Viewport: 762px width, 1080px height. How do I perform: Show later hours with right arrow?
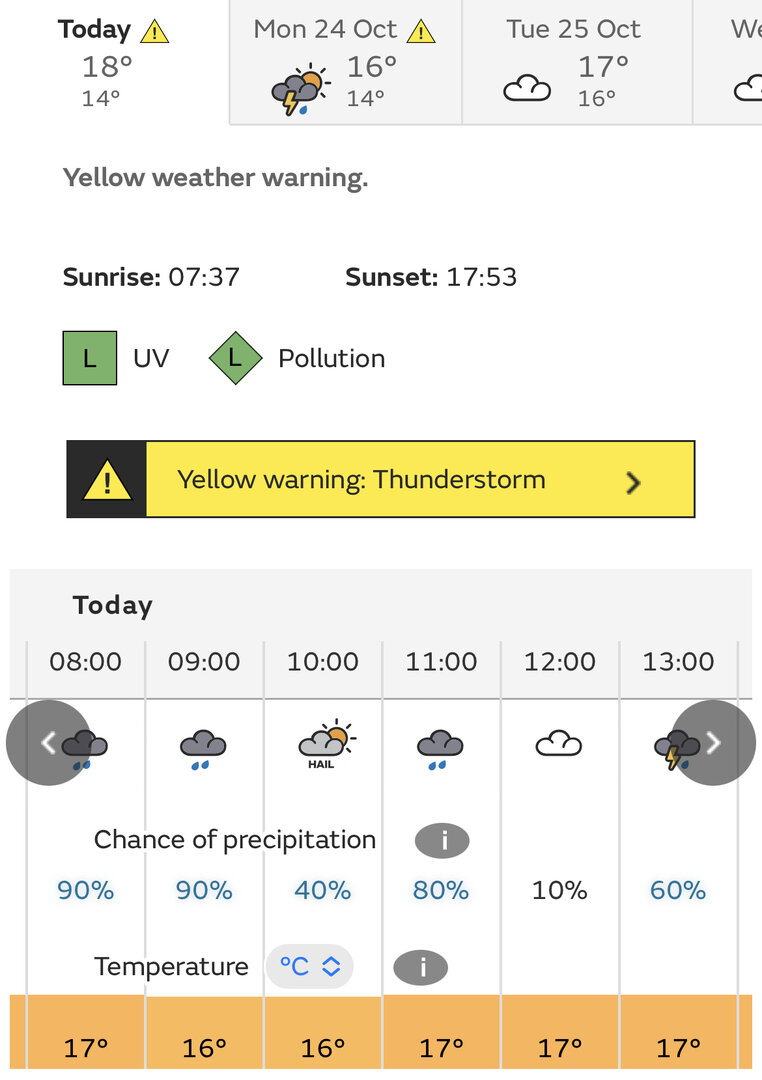713,742
